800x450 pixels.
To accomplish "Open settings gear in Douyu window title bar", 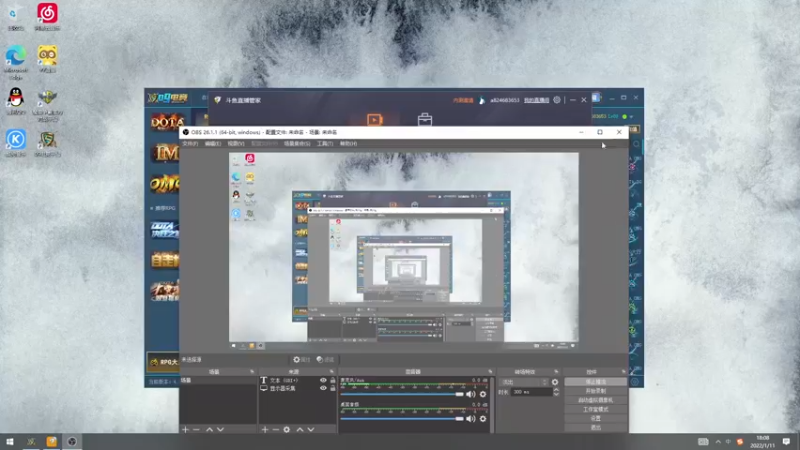I will [557, 100].
